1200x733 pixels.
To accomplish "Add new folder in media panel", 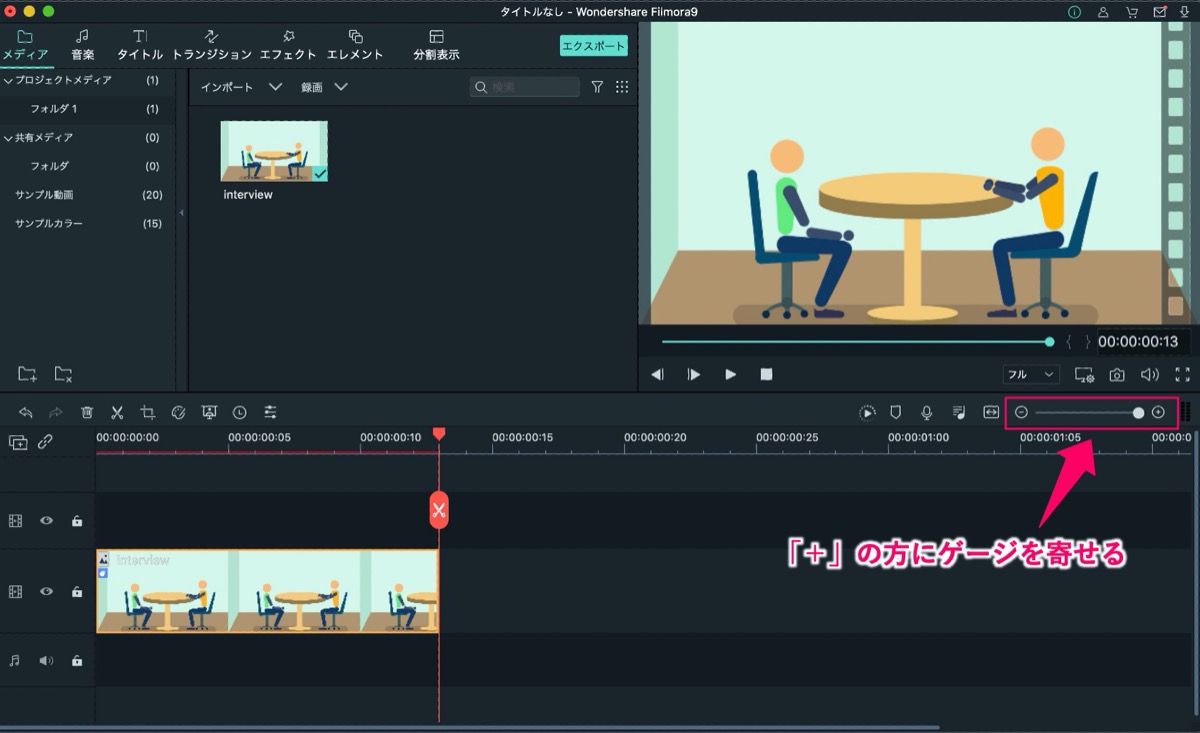I will [x=27, y=374].
